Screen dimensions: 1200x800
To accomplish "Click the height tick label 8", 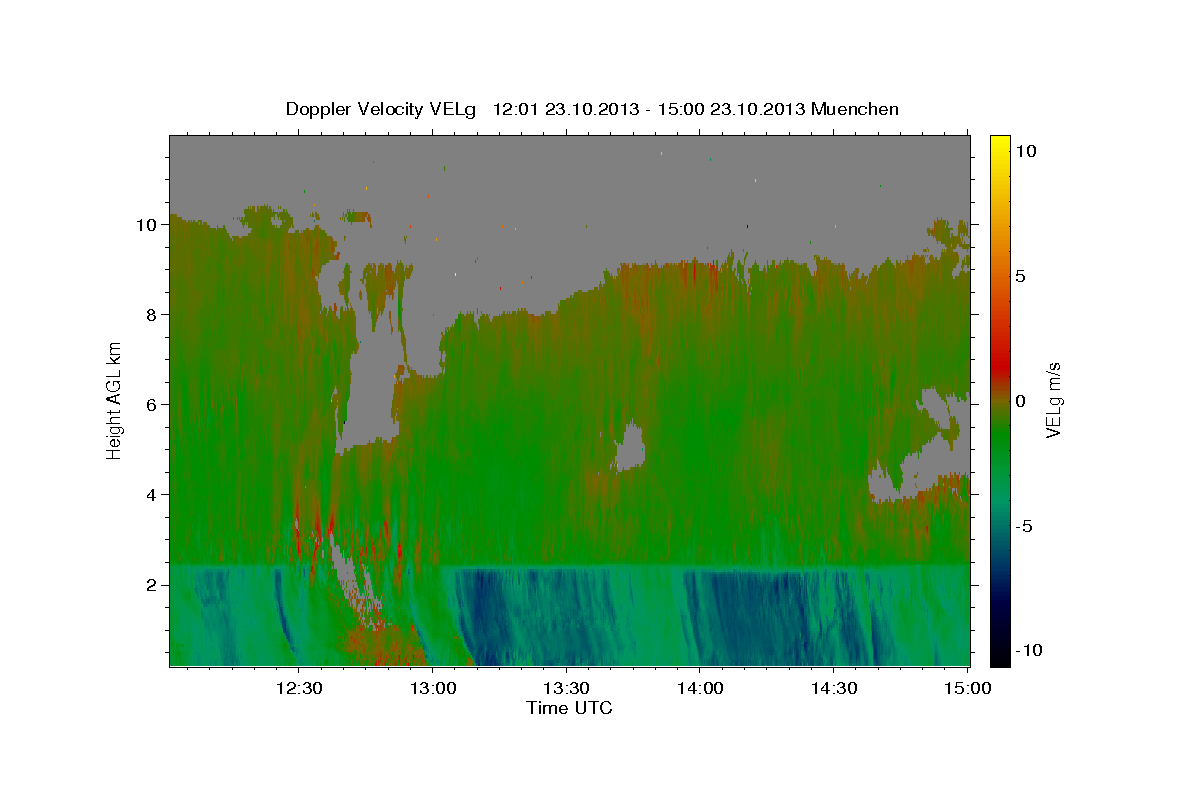I will [x=153, y=315].
